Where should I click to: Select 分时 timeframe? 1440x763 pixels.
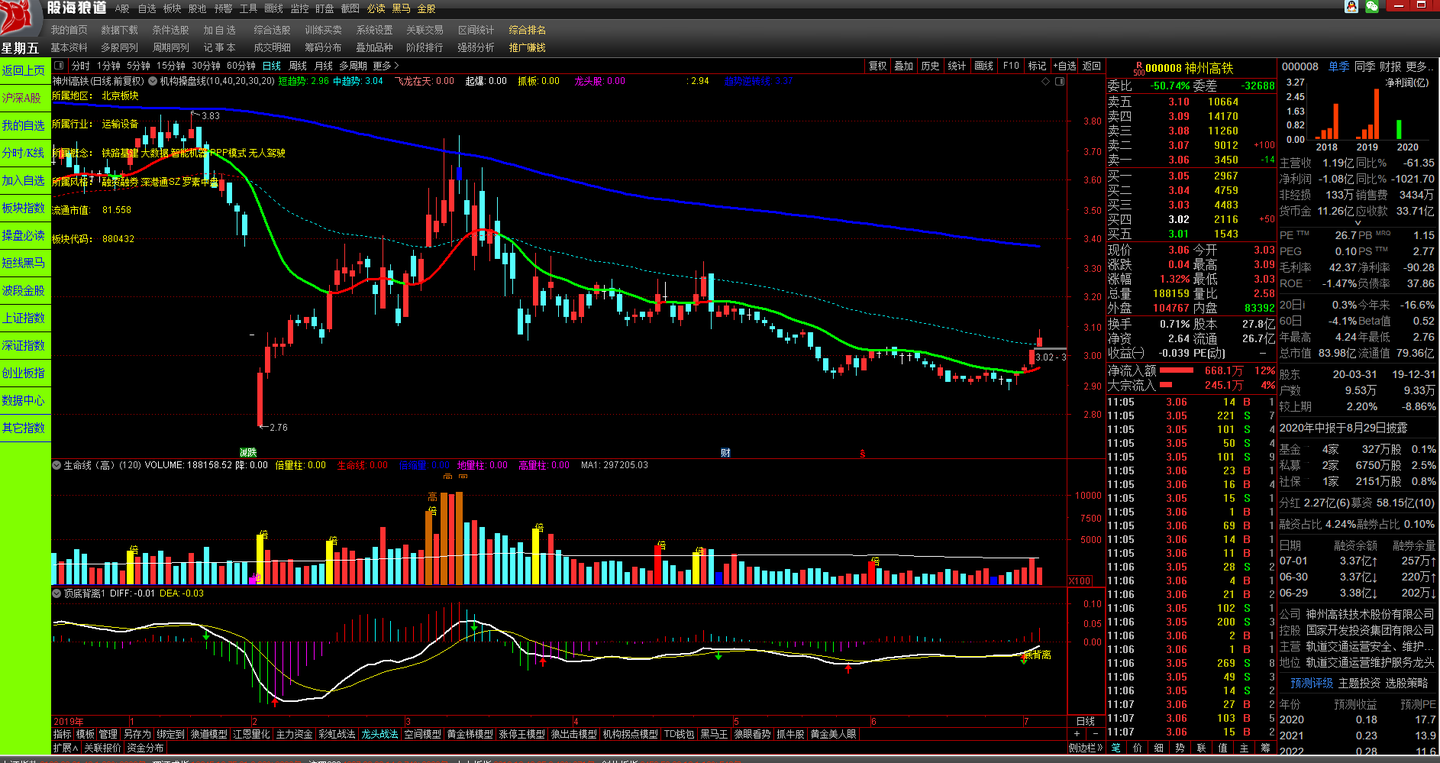80,66
